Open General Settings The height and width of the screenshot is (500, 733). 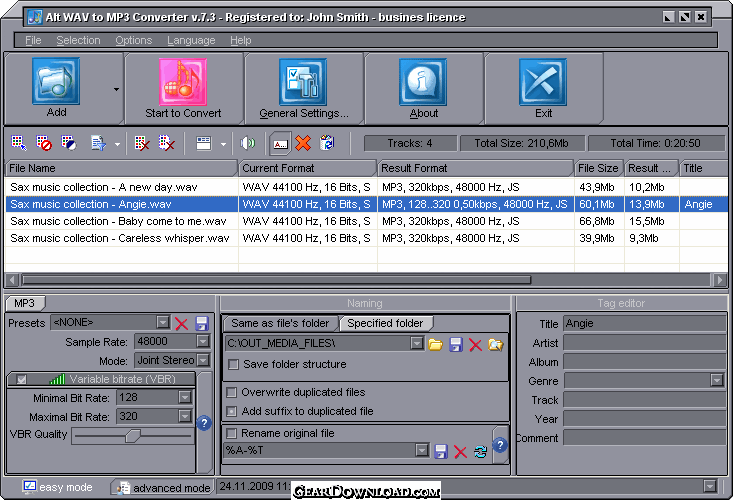click(x=303, y=88)
